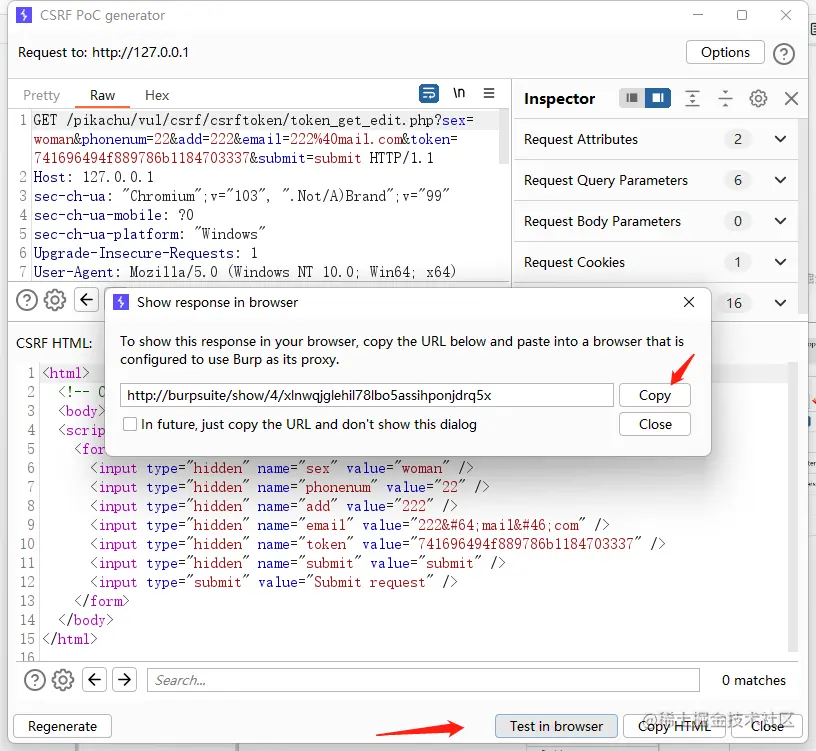Viewport: 816px width, 751px height.
Task: Tick the don't show this dialog checkbox
Action: tap(130, 424)
